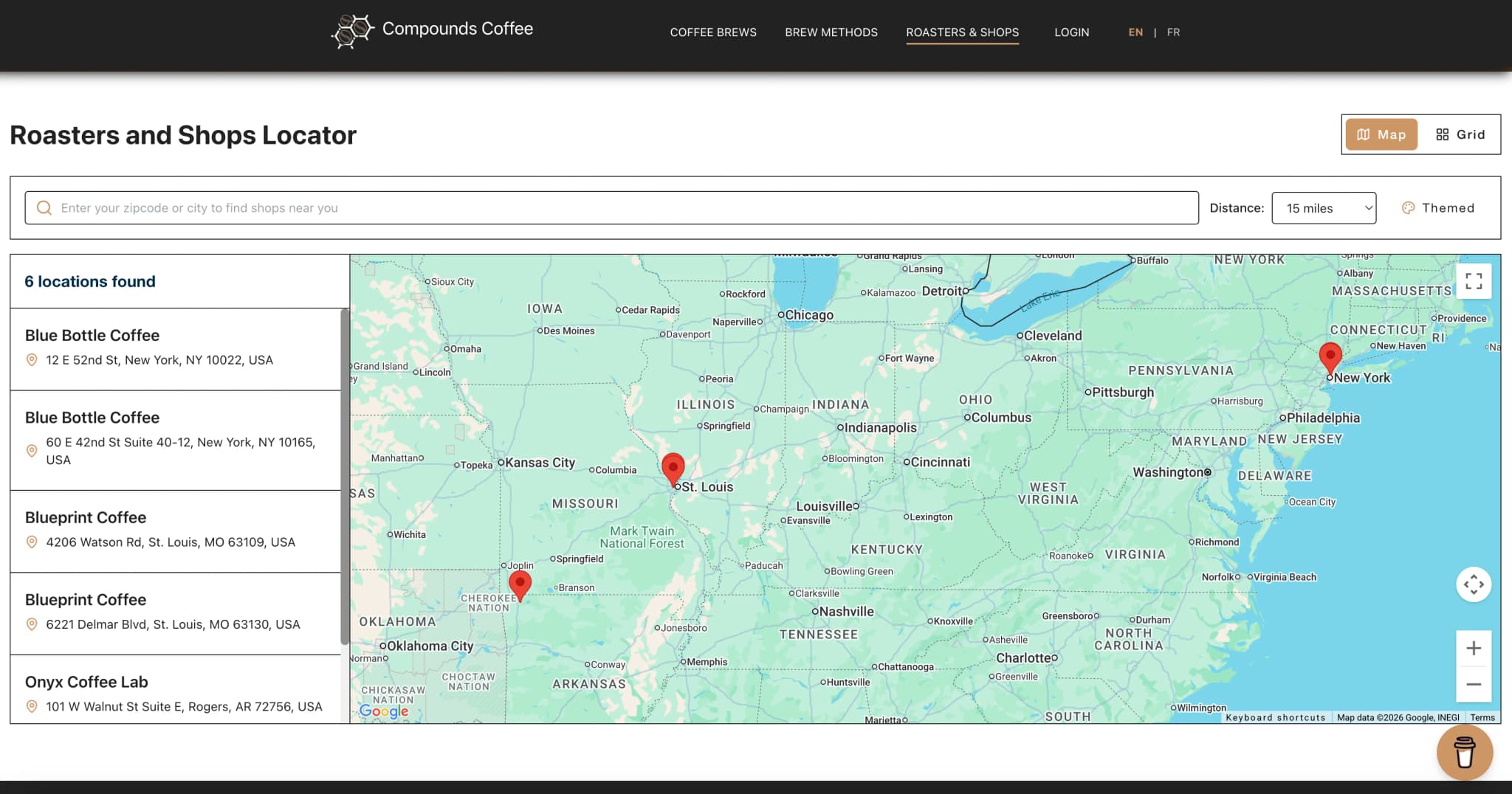Click the search magnifier icon

pos(44,207)
